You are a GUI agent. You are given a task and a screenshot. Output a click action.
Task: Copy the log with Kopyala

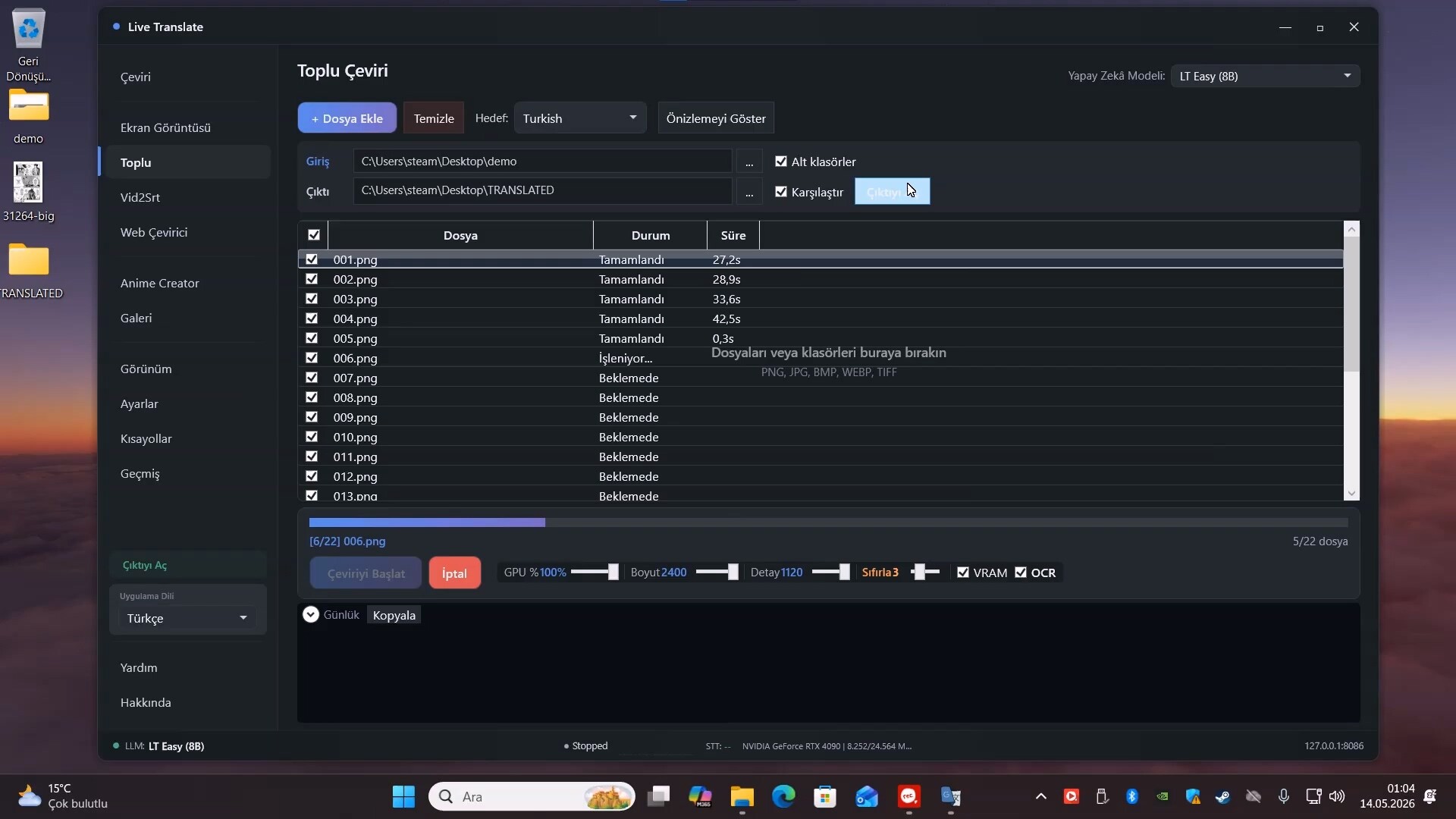click(394, 615)
